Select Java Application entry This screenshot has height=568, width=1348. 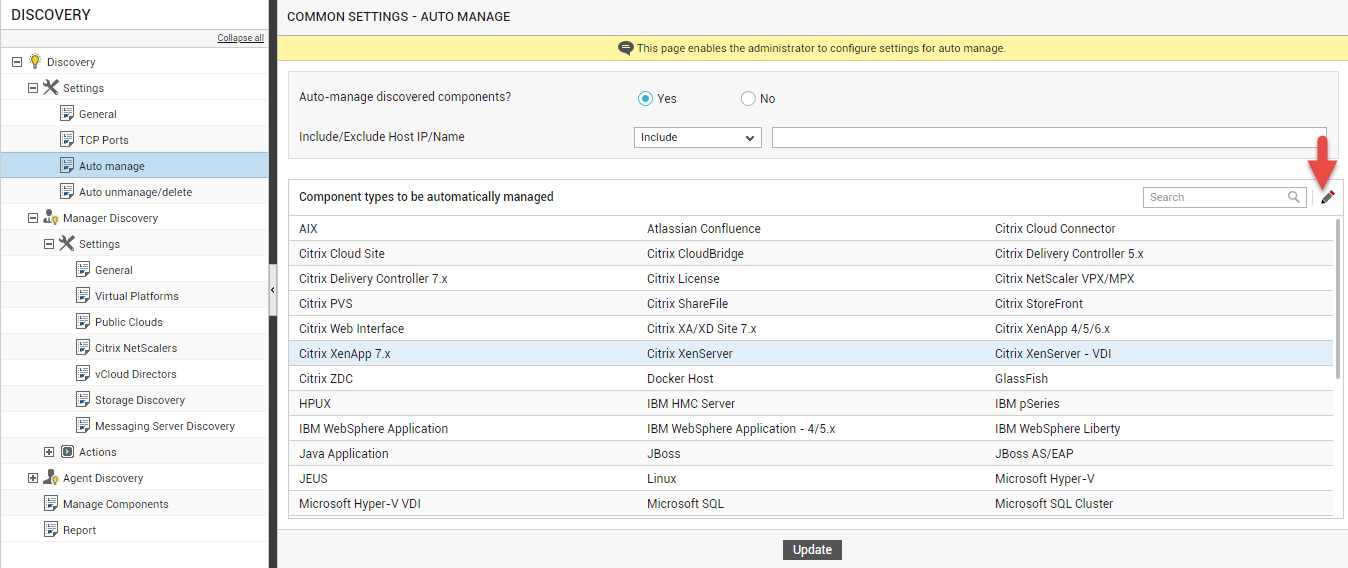point(345,454)
